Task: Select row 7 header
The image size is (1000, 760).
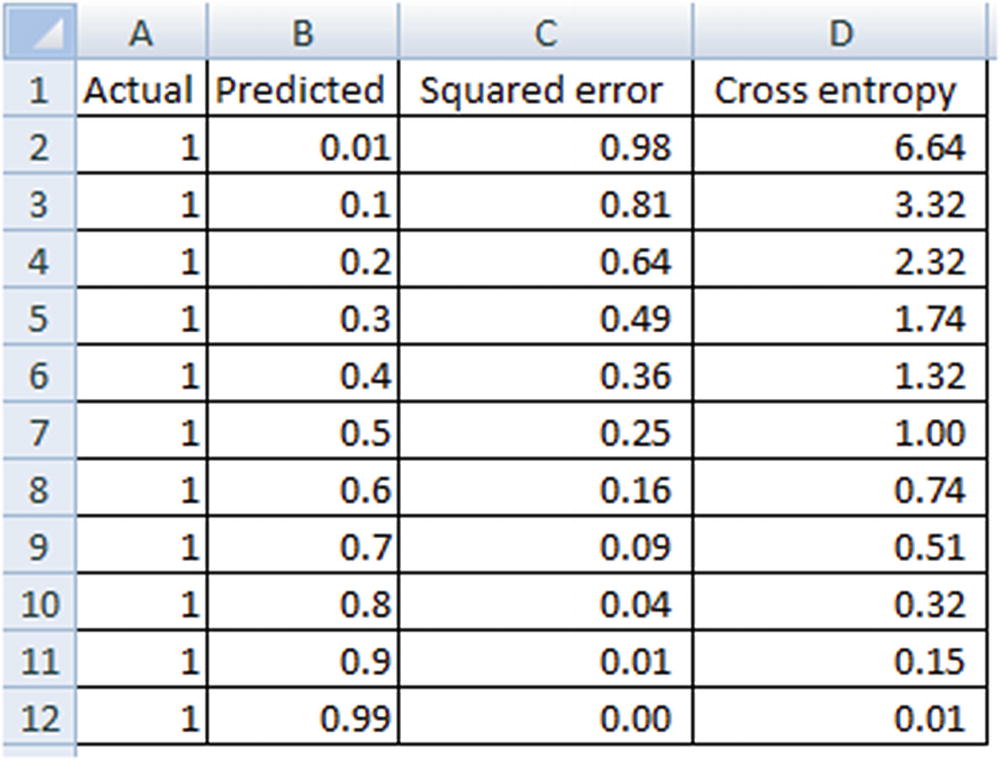Action: tap(38, 433)
